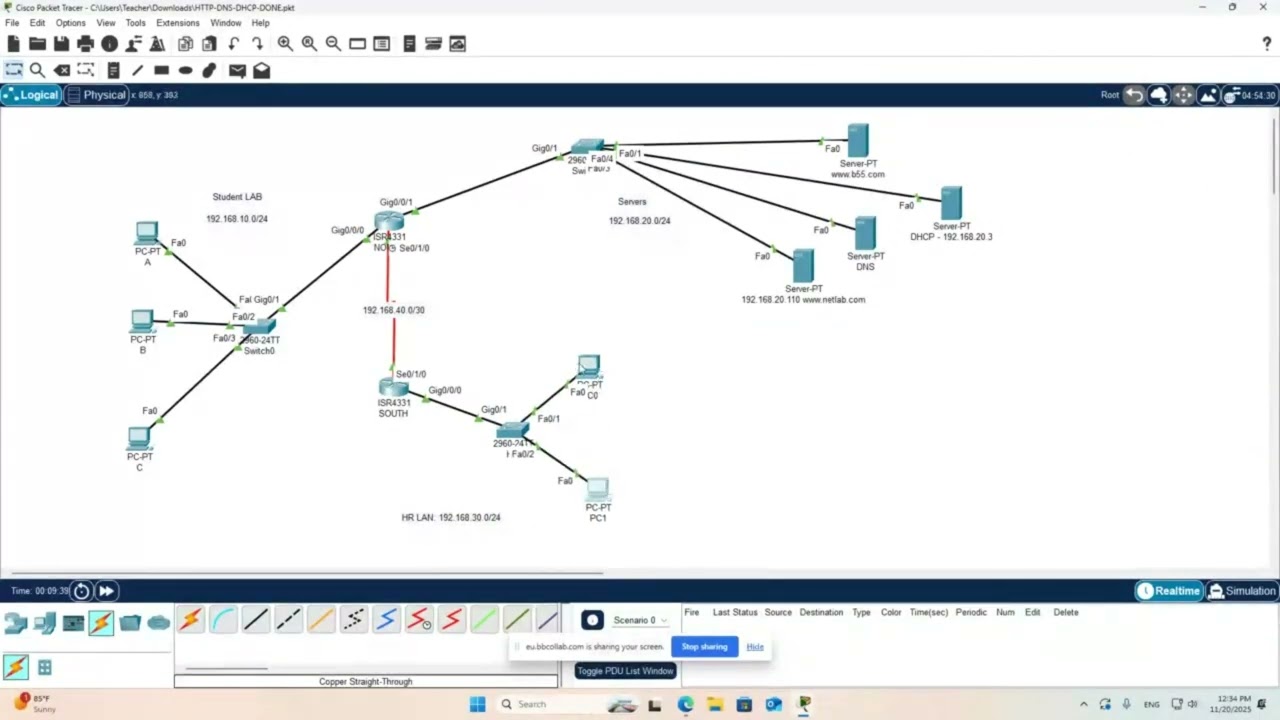Screen dimensions: 1280x720
Task: Open the Options menu
Action: tap(70, 22)
